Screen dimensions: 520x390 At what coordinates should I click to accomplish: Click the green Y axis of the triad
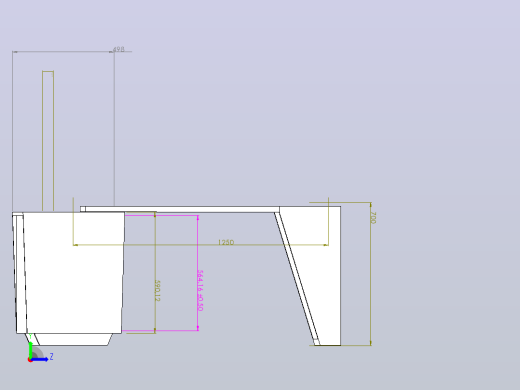[30, 349]
